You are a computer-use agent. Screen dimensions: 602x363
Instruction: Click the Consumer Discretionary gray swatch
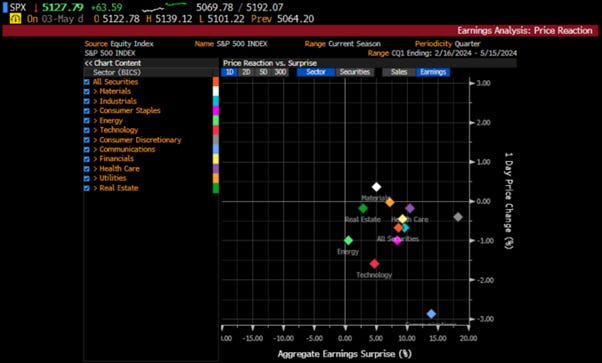pyautogui.click(x=216, y=139)
